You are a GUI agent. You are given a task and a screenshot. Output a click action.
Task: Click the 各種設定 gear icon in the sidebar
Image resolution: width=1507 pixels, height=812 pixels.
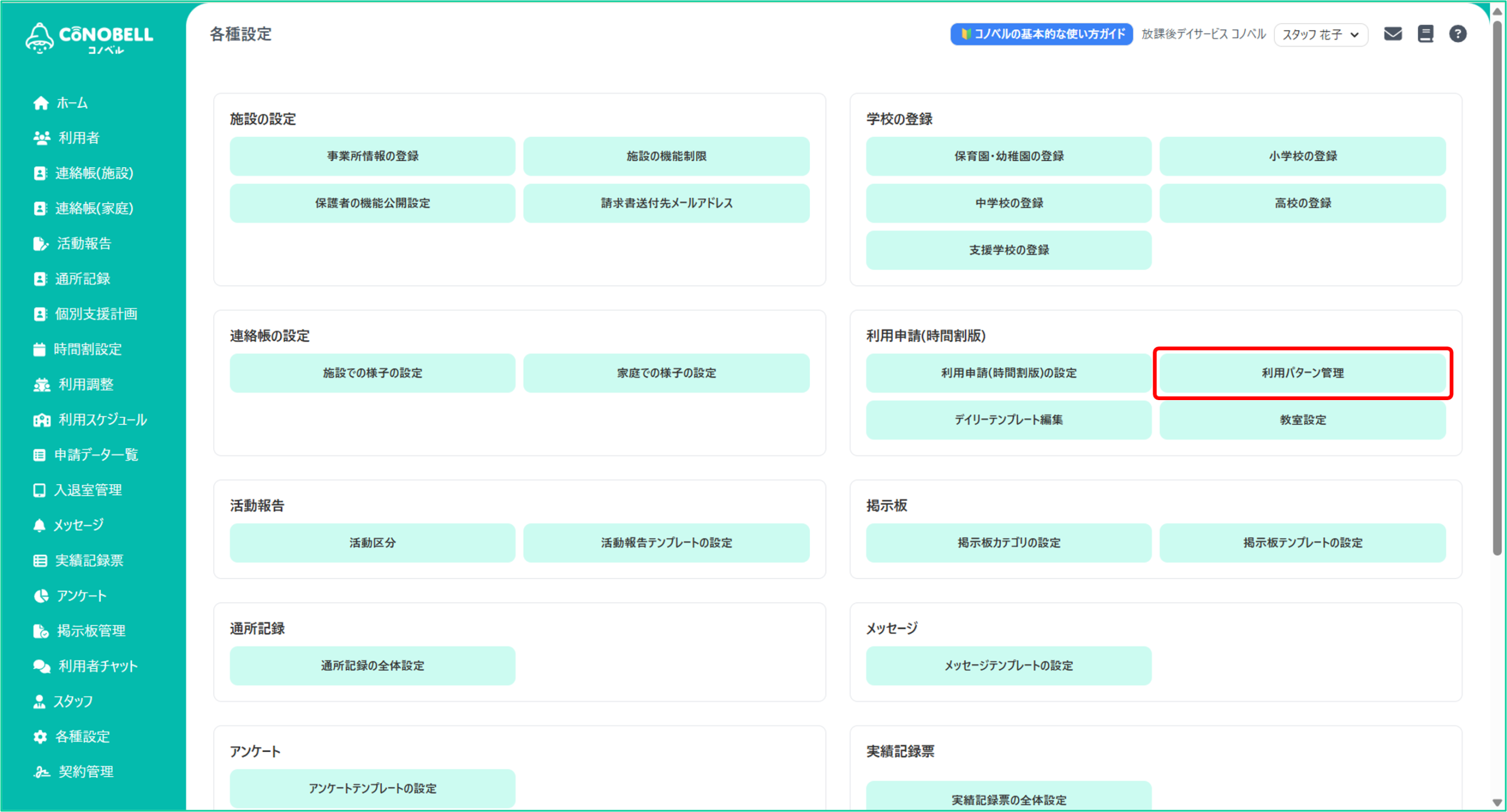coord(40,737)
